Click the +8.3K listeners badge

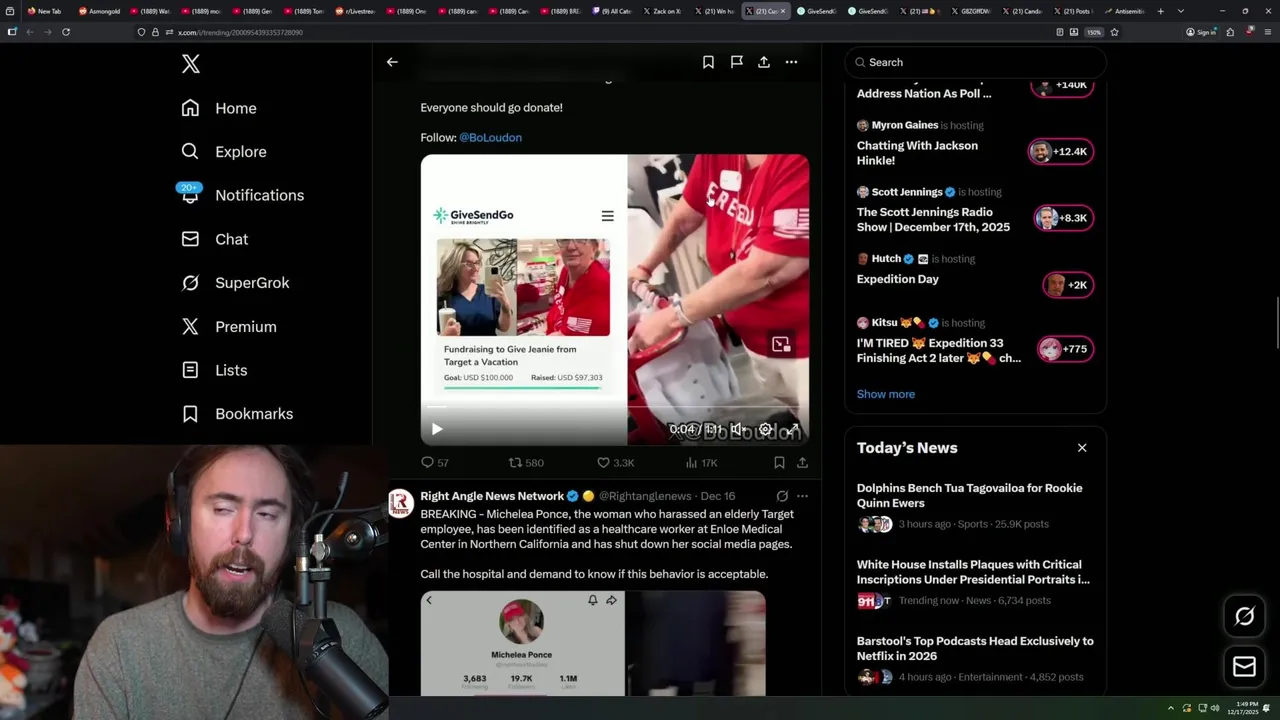click(x=1064, y=218)
